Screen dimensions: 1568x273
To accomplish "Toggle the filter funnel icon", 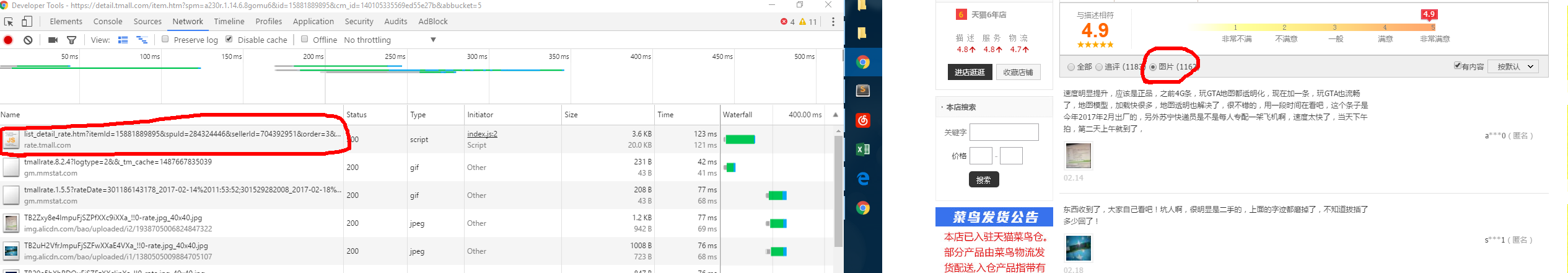I will click(x=72, y=40).
